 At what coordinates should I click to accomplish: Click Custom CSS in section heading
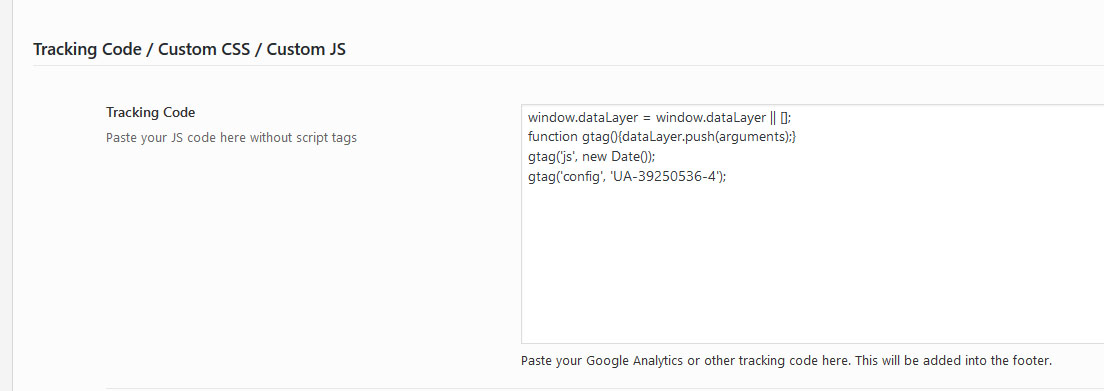click(204, 49)
